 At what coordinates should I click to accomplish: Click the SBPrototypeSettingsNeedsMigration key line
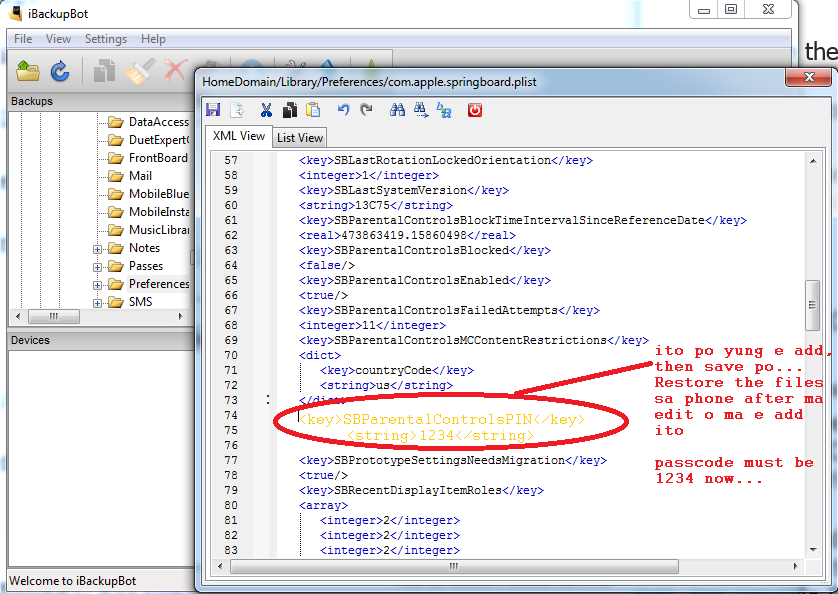click(452, 460)
